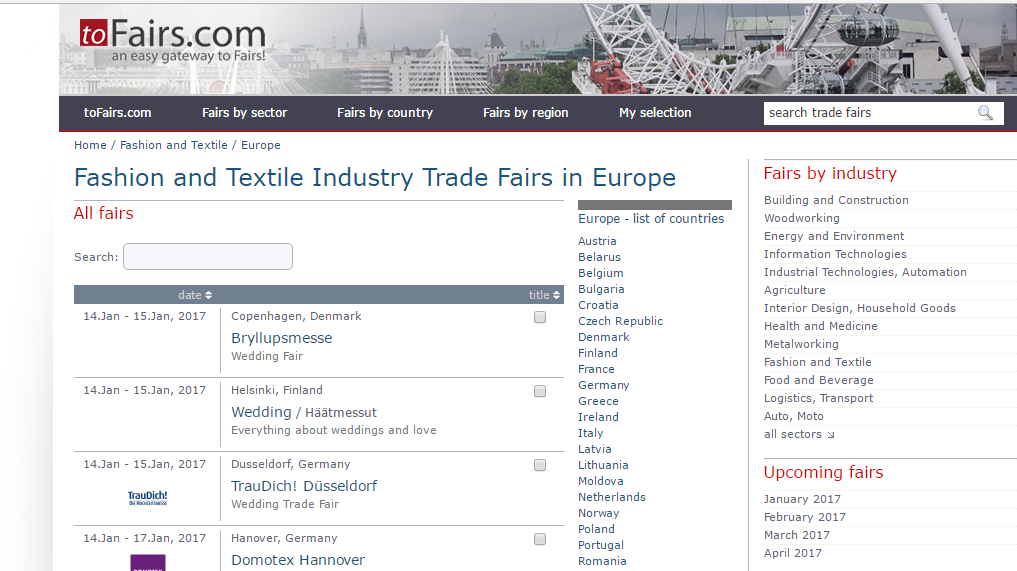Select Romania in country list
The width and height of the screenshot is (1017, 571).
(602, 561)
